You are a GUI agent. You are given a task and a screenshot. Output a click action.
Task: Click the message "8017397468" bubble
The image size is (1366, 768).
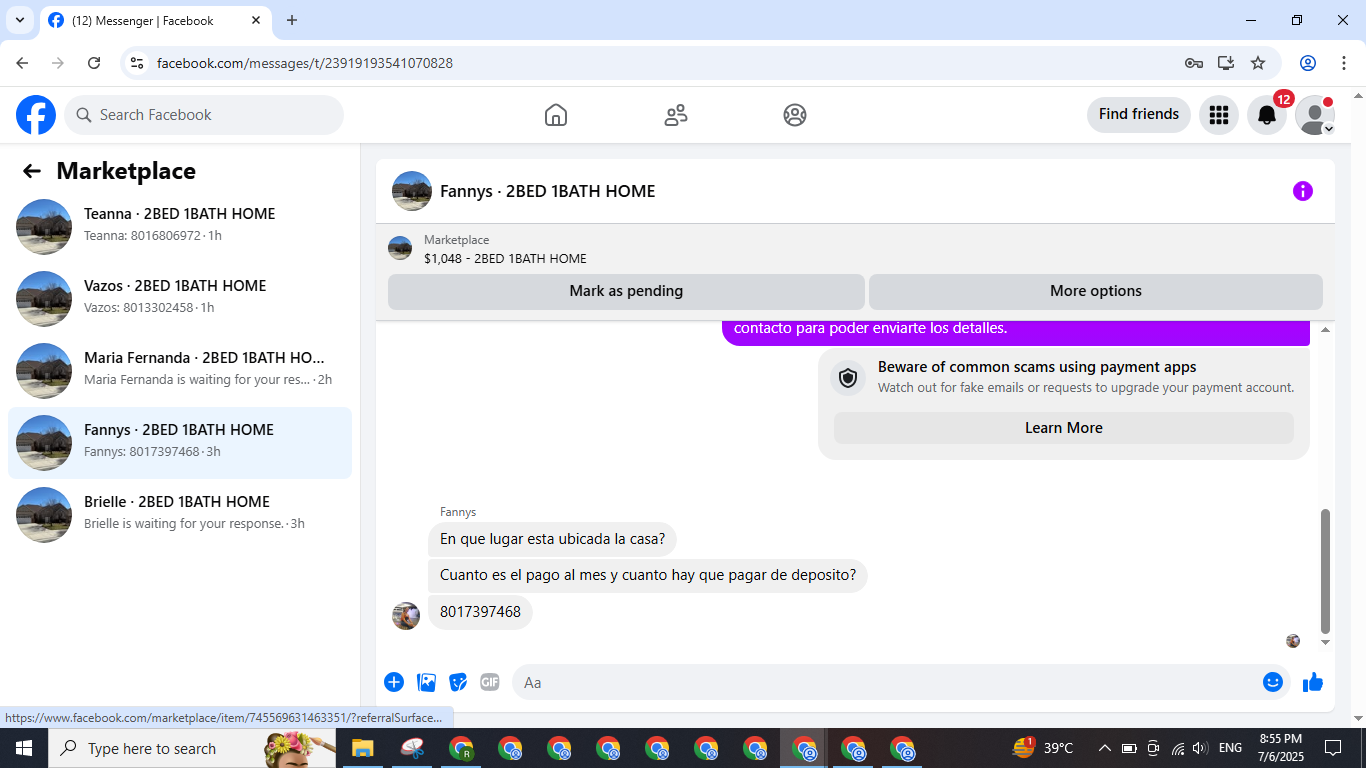coord(480,612)
